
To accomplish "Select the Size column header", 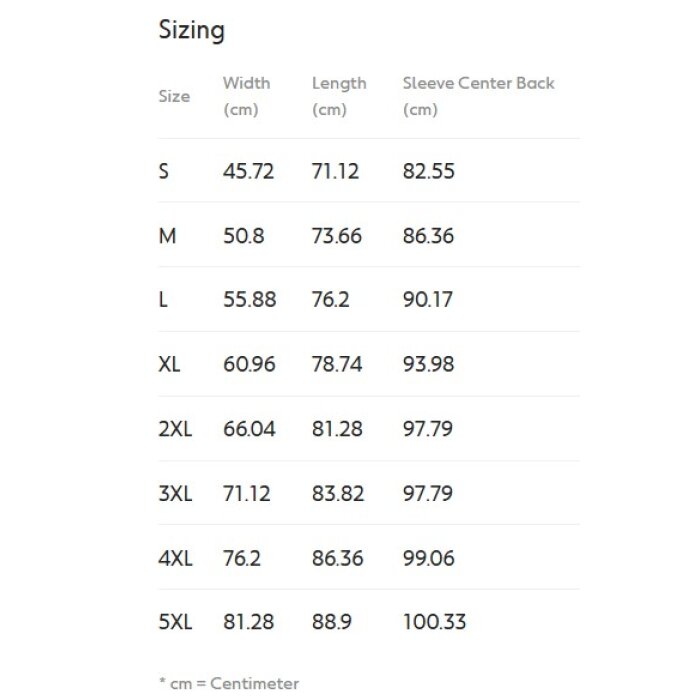I will 174,96.
